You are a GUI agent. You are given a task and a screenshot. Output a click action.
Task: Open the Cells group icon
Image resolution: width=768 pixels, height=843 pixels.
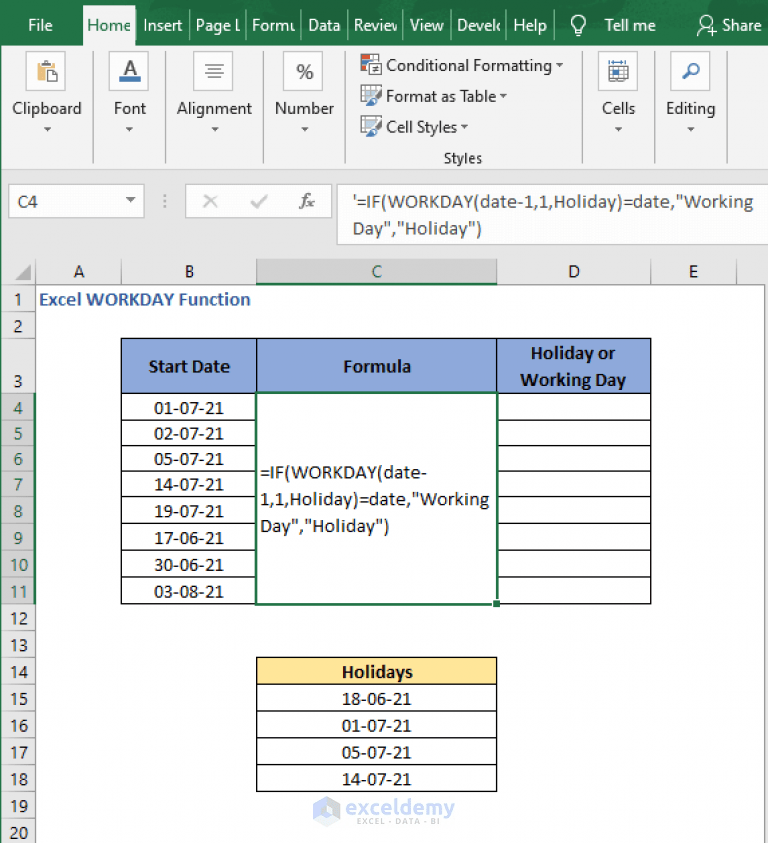pyautogui.click(x=618, y=71)
